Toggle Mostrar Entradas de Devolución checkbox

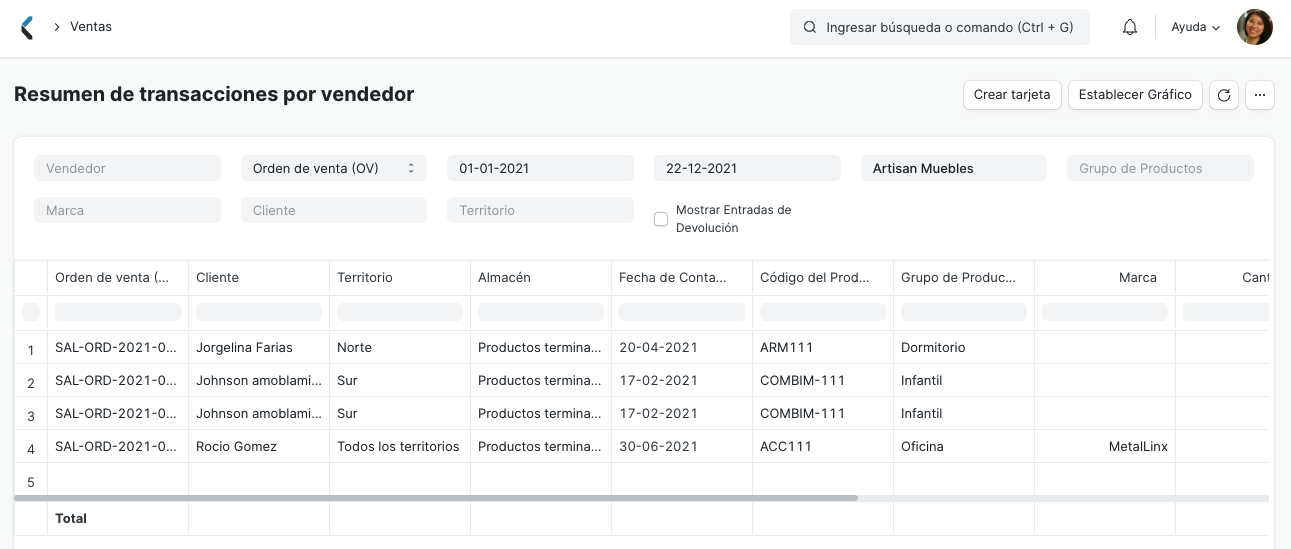661,219
